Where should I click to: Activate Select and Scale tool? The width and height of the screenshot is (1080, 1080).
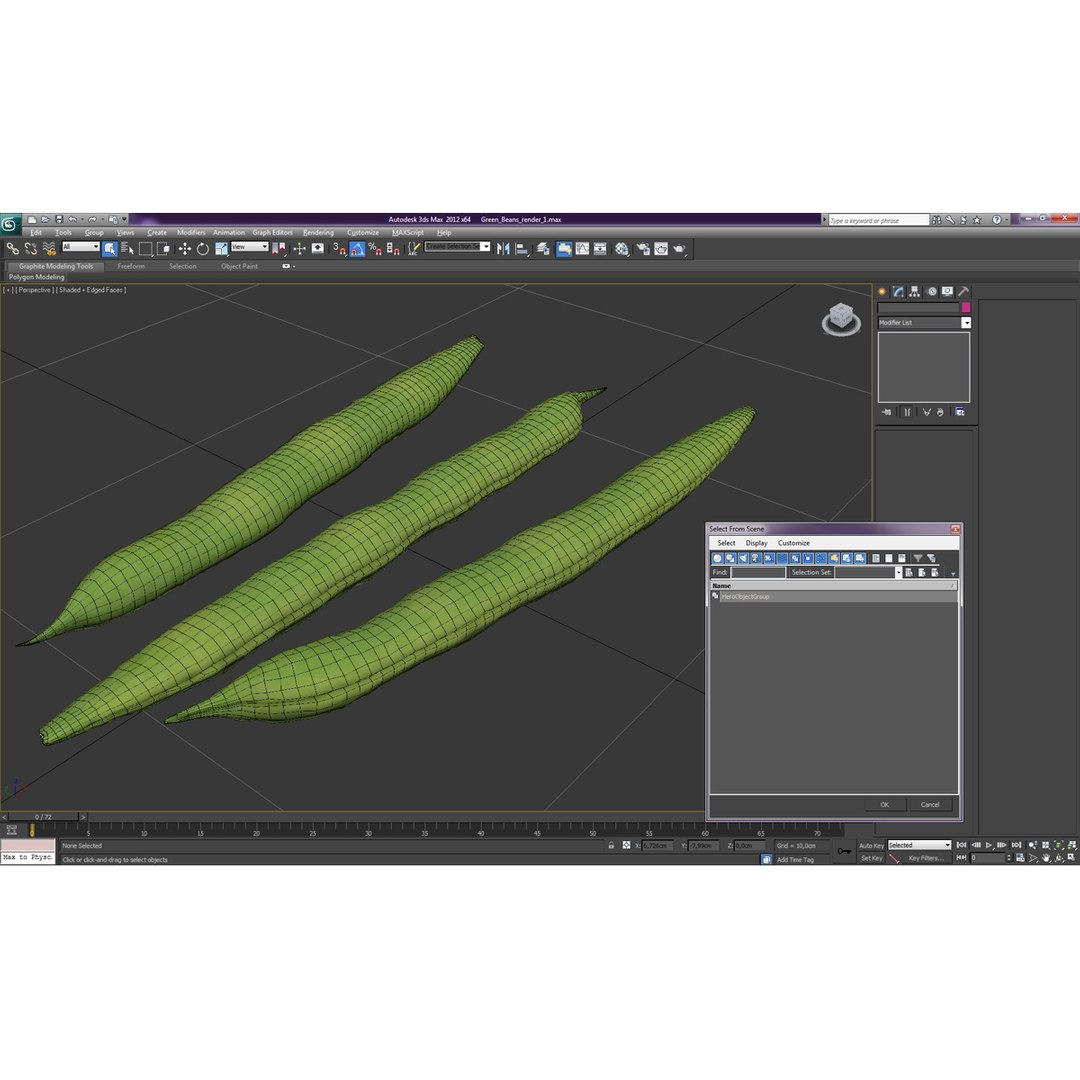pos(221,249)
